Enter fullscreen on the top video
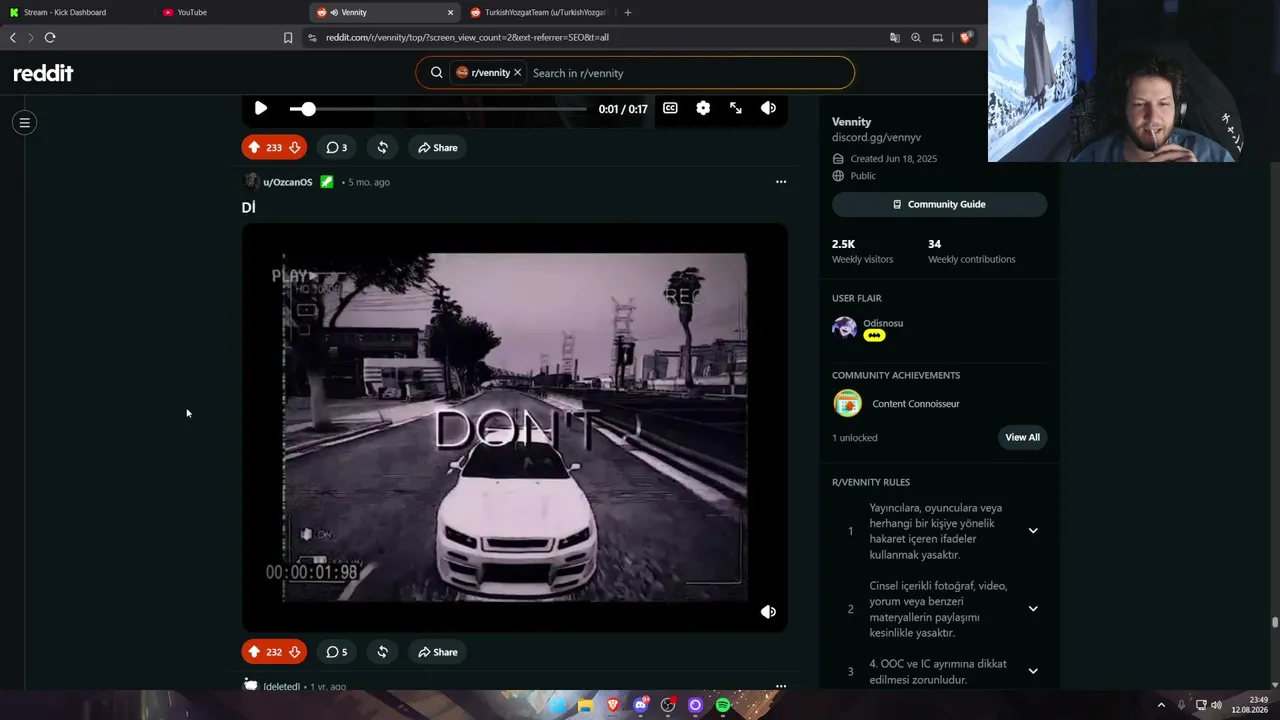Viewport: 1280px width, 720px height. pyautogui.click(x=736, y=108)
